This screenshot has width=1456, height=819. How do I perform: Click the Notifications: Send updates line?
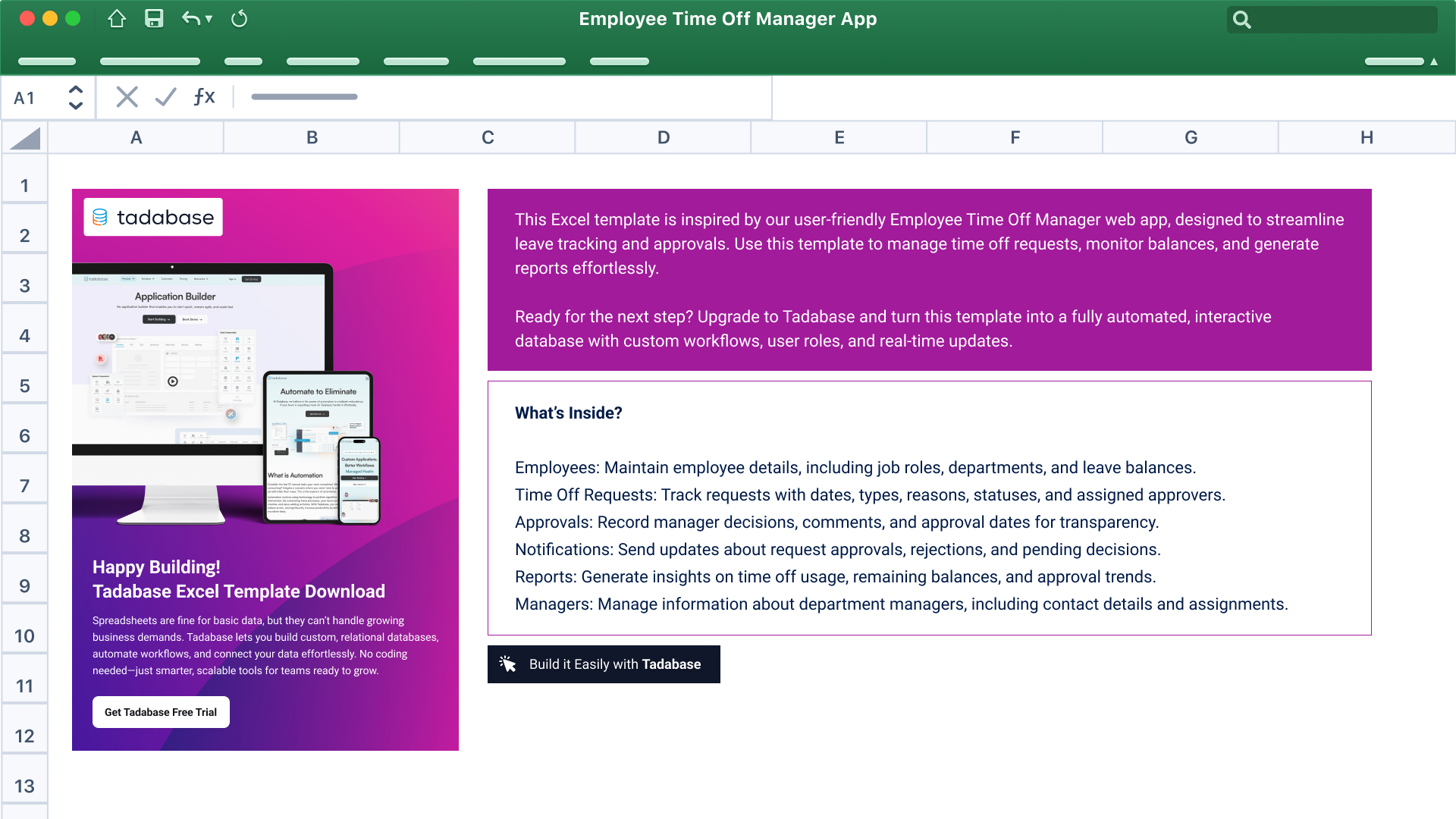coord(838,550)
